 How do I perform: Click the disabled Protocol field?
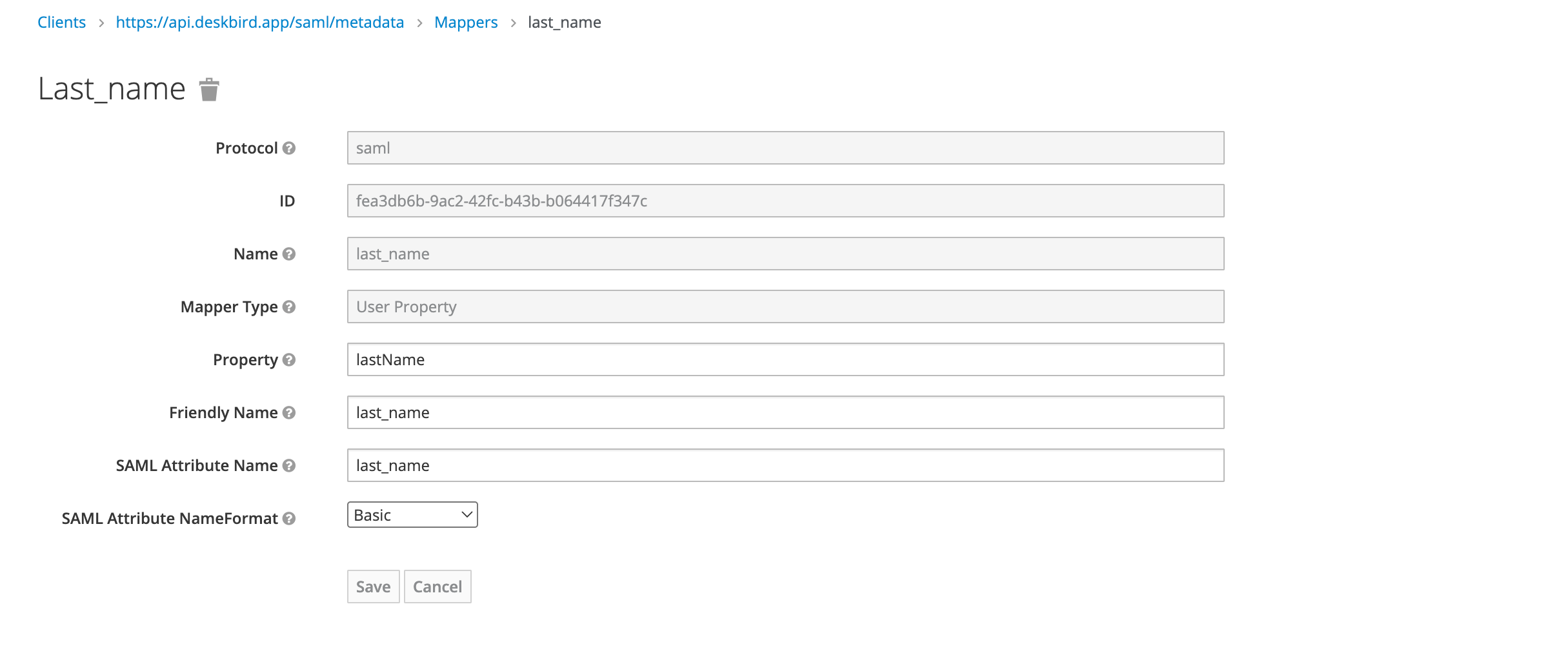tap(785, 148)
